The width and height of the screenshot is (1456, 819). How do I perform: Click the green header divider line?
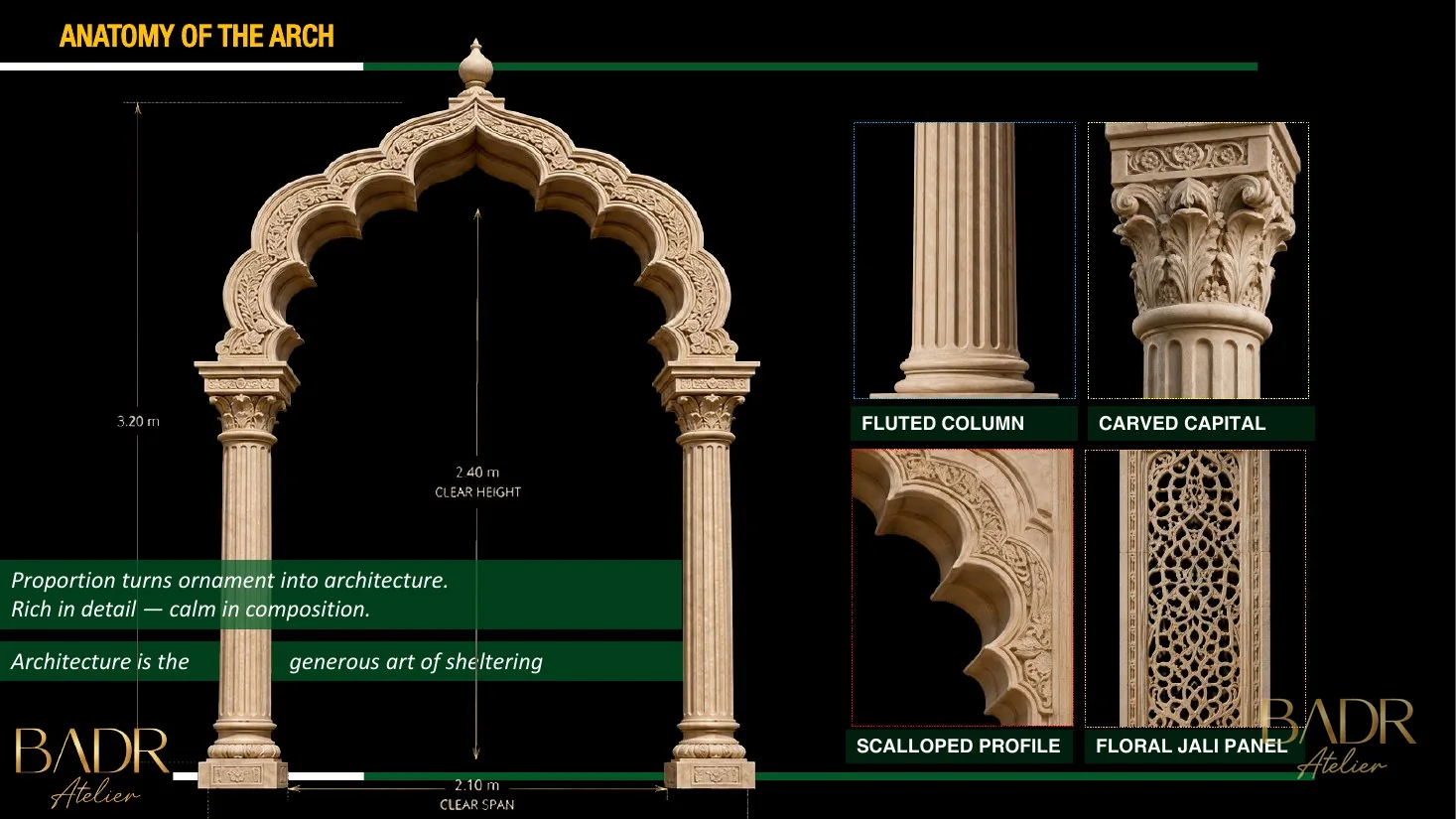click(810, 67)
